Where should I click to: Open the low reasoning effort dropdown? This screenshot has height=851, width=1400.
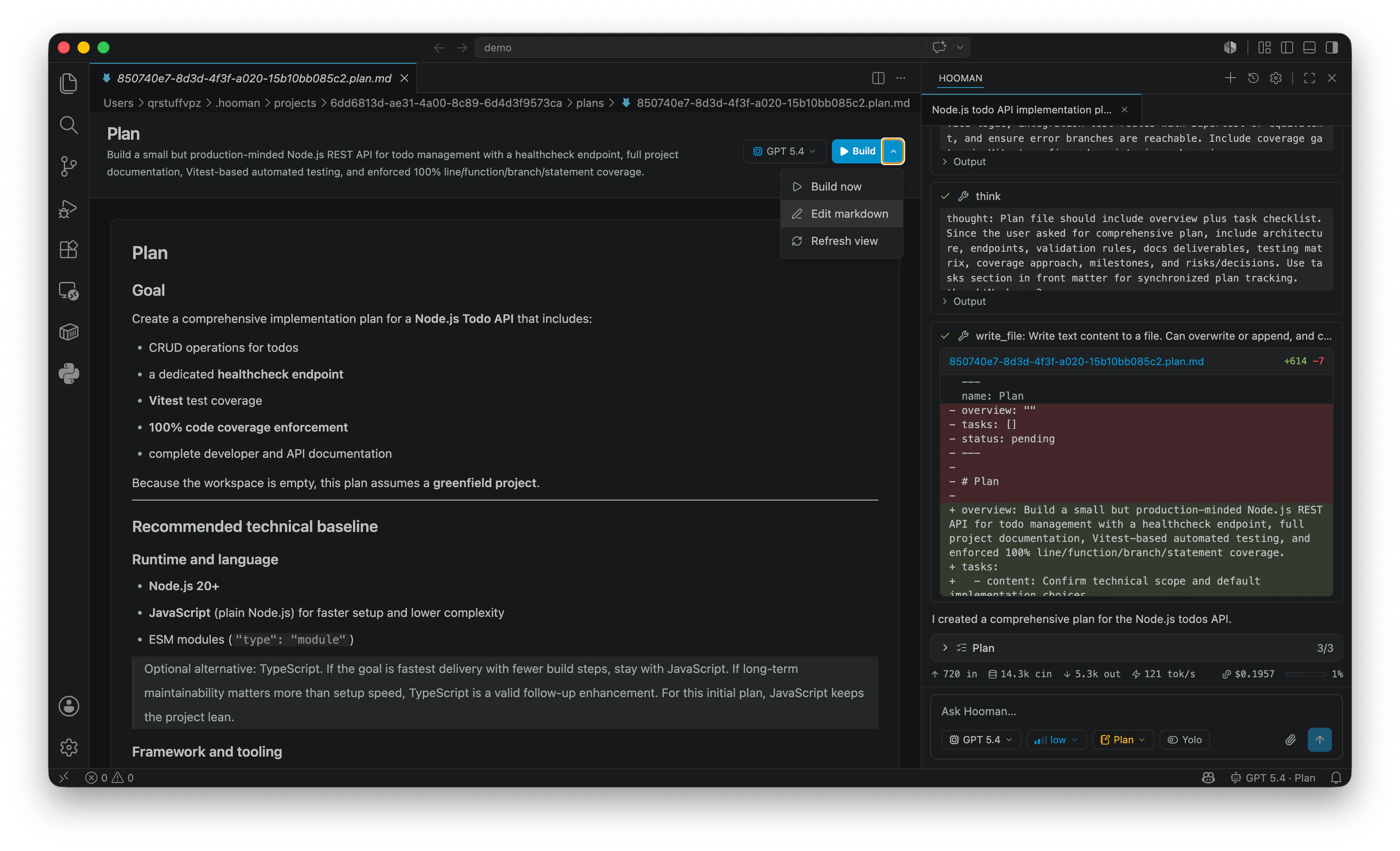(1056, 740)
